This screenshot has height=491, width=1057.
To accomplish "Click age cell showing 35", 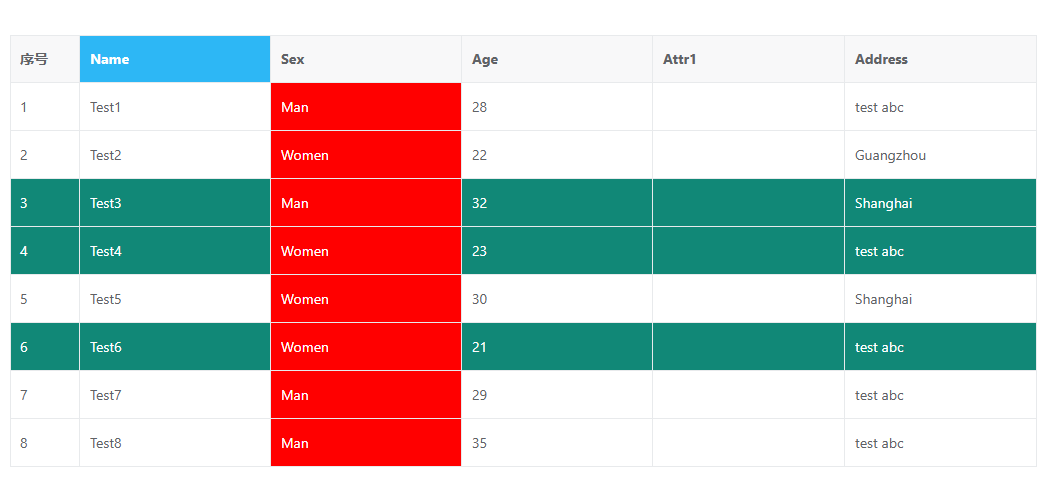I will click(556, 443).
